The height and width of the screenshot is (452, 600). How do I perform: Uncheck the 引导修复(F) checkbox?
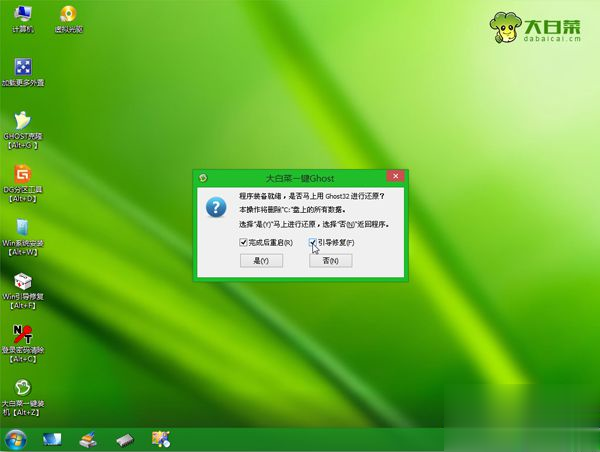tap(312, 242)
